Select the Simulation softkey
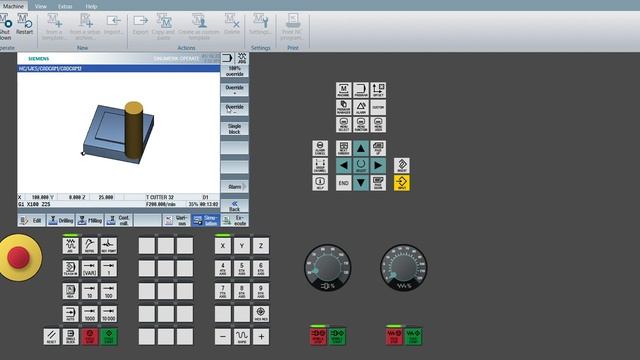Viewport: 640px width, 360px height. (x=205, y=220)
